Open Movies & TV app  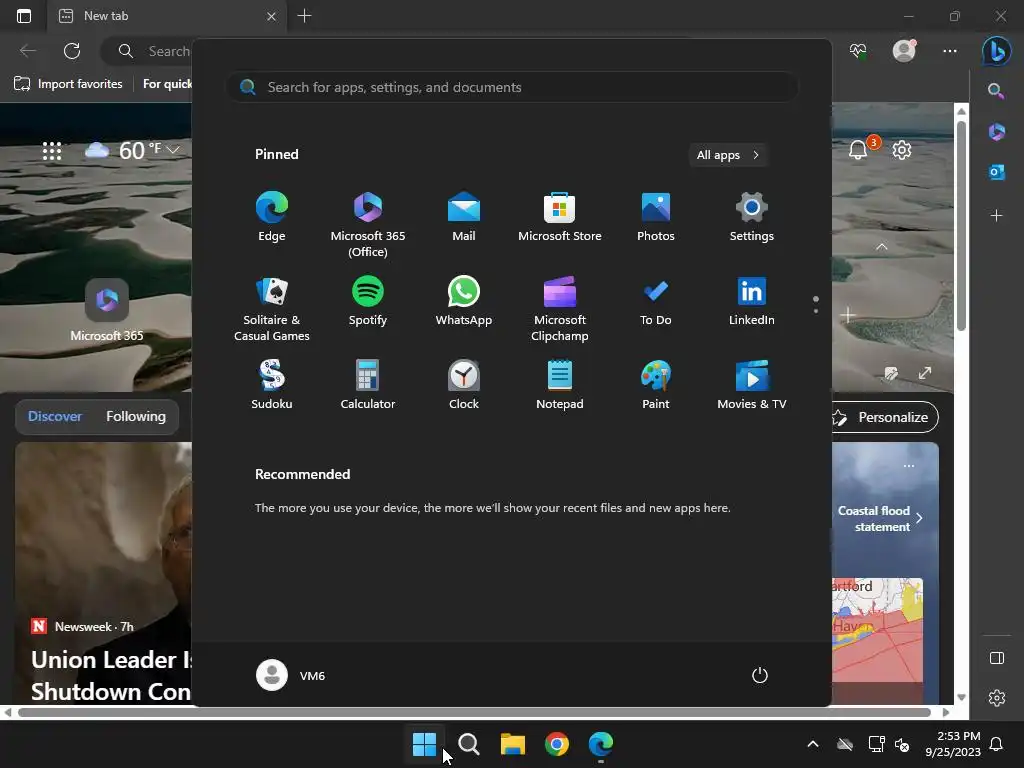click(x=752, y=385)
